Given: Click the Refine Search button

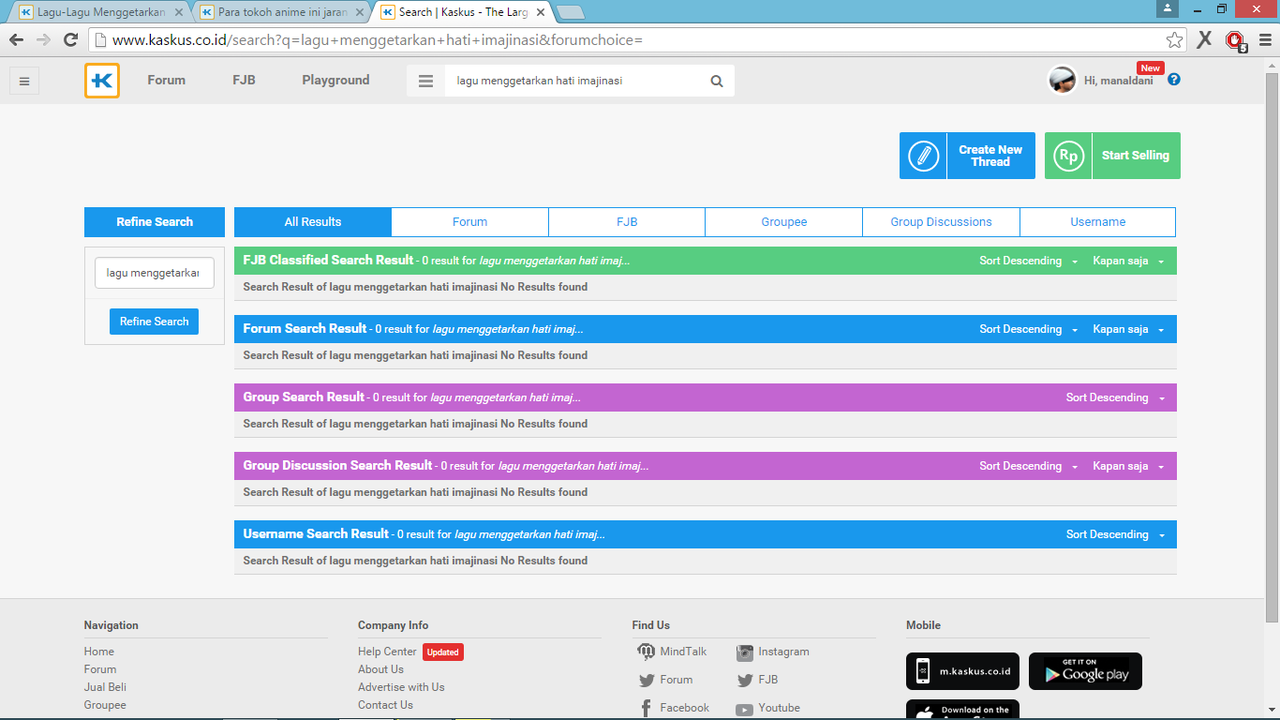Looking at the screenshot, I should click(x=154, y=322).
